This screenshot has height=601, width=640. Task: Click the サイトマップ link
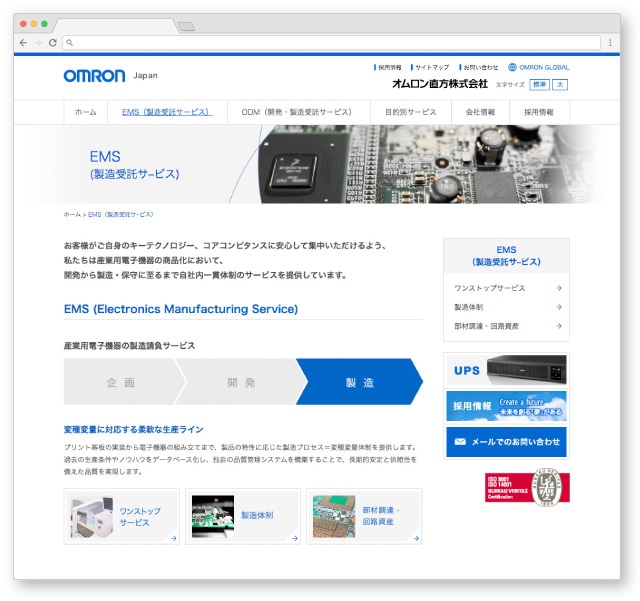(430, 67)
